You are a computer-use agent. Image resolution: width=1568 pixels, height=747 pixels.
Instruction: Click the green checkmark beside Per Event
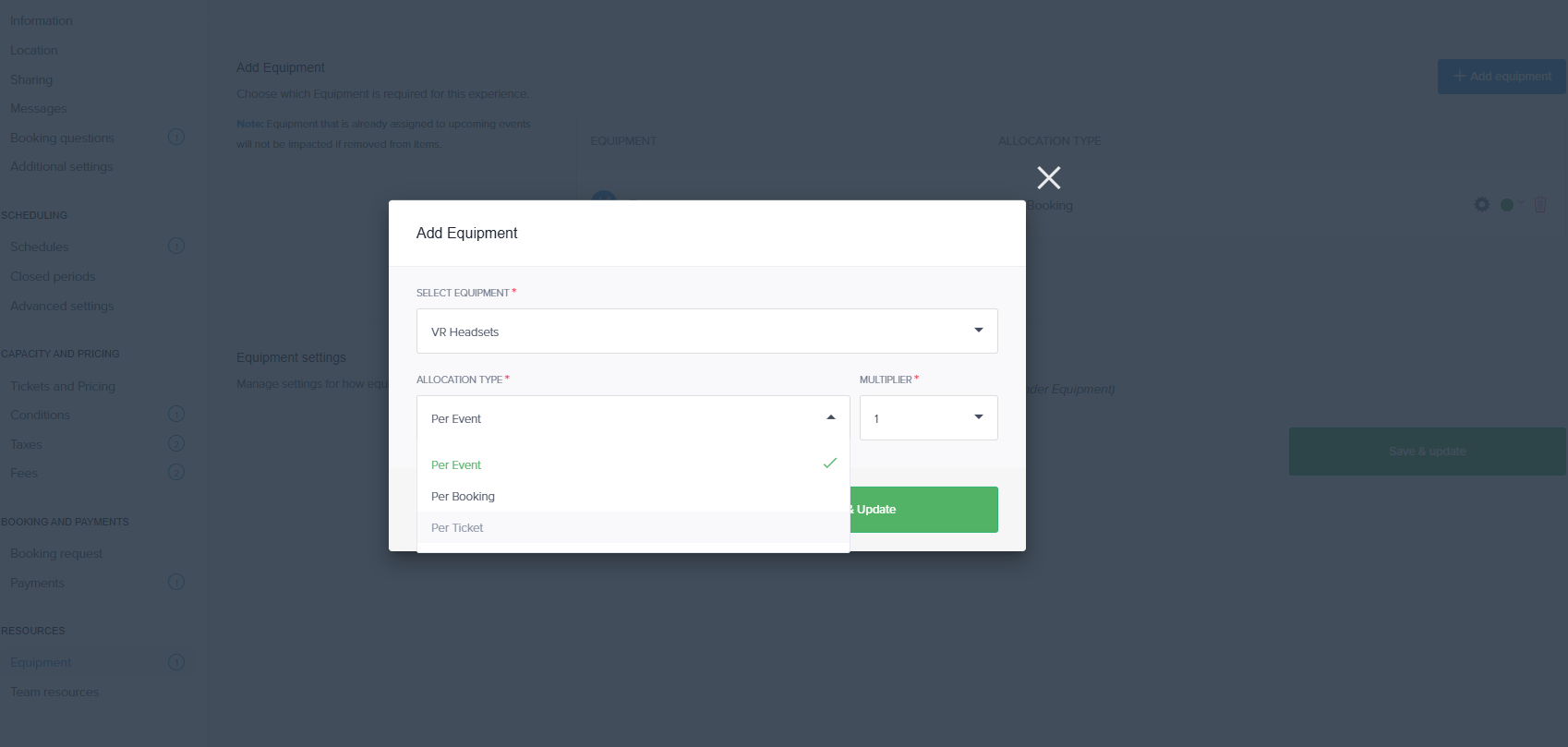pos(829,464)
